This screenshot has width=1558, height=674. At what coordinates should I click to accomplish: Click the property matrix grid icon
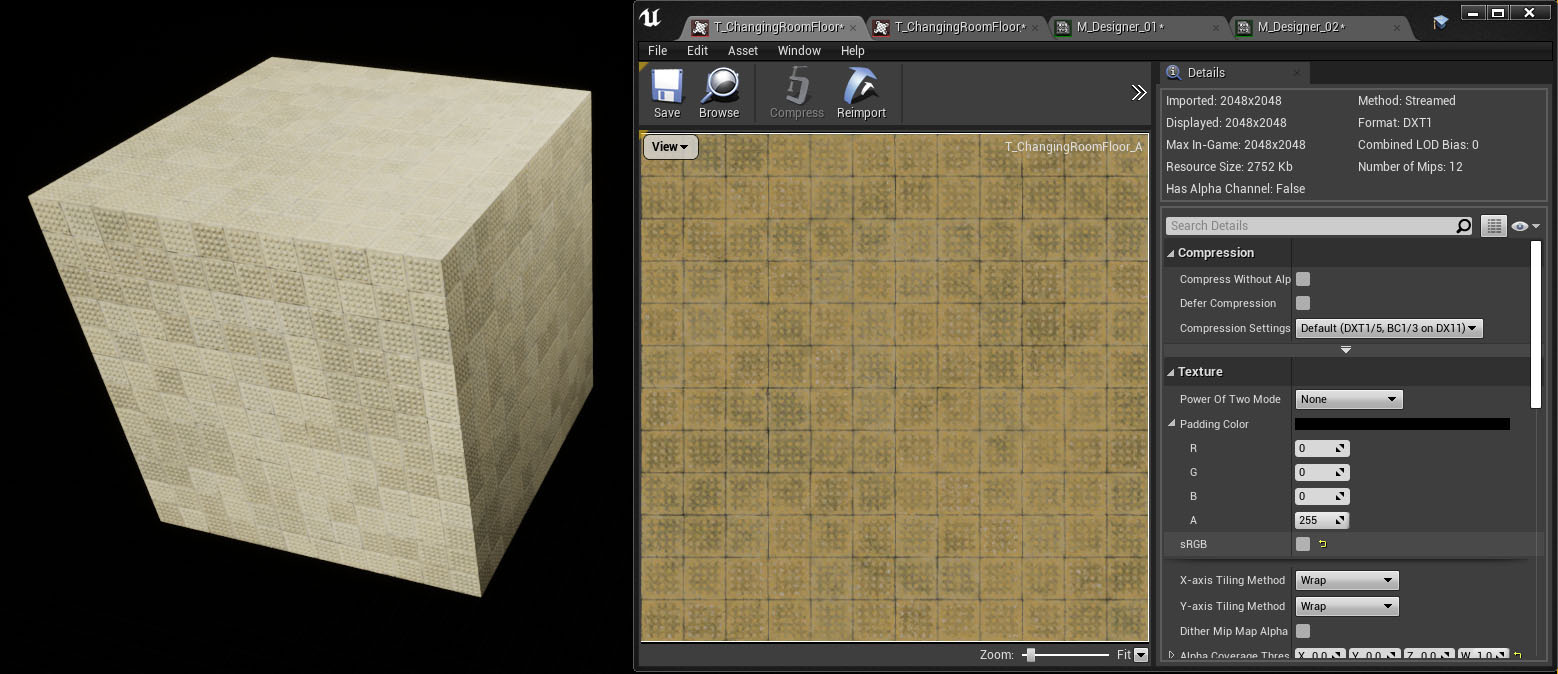[1493, 226]
